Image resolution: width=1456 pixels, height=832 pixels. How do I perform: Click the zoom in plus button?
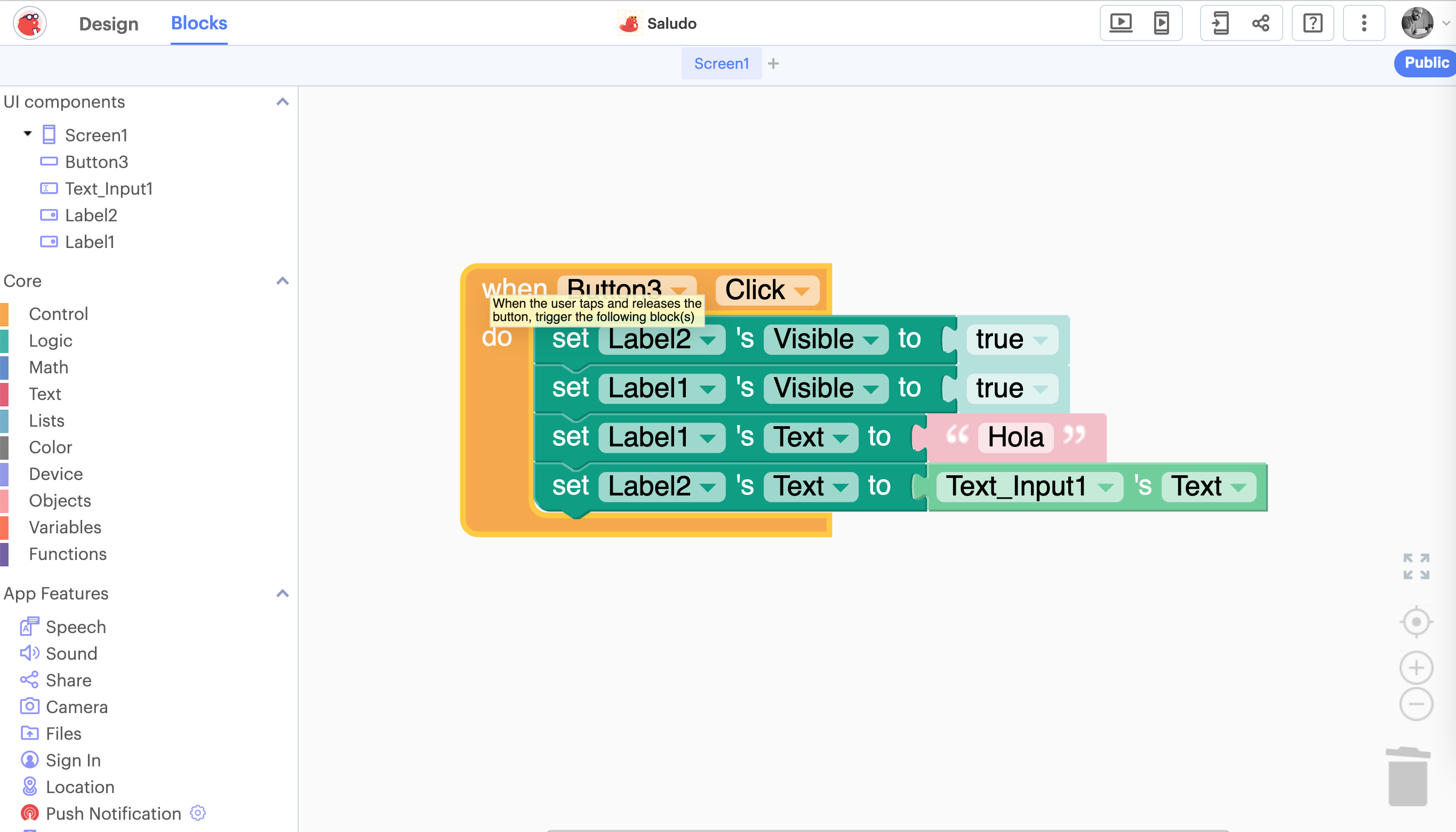pos(1416,667)
